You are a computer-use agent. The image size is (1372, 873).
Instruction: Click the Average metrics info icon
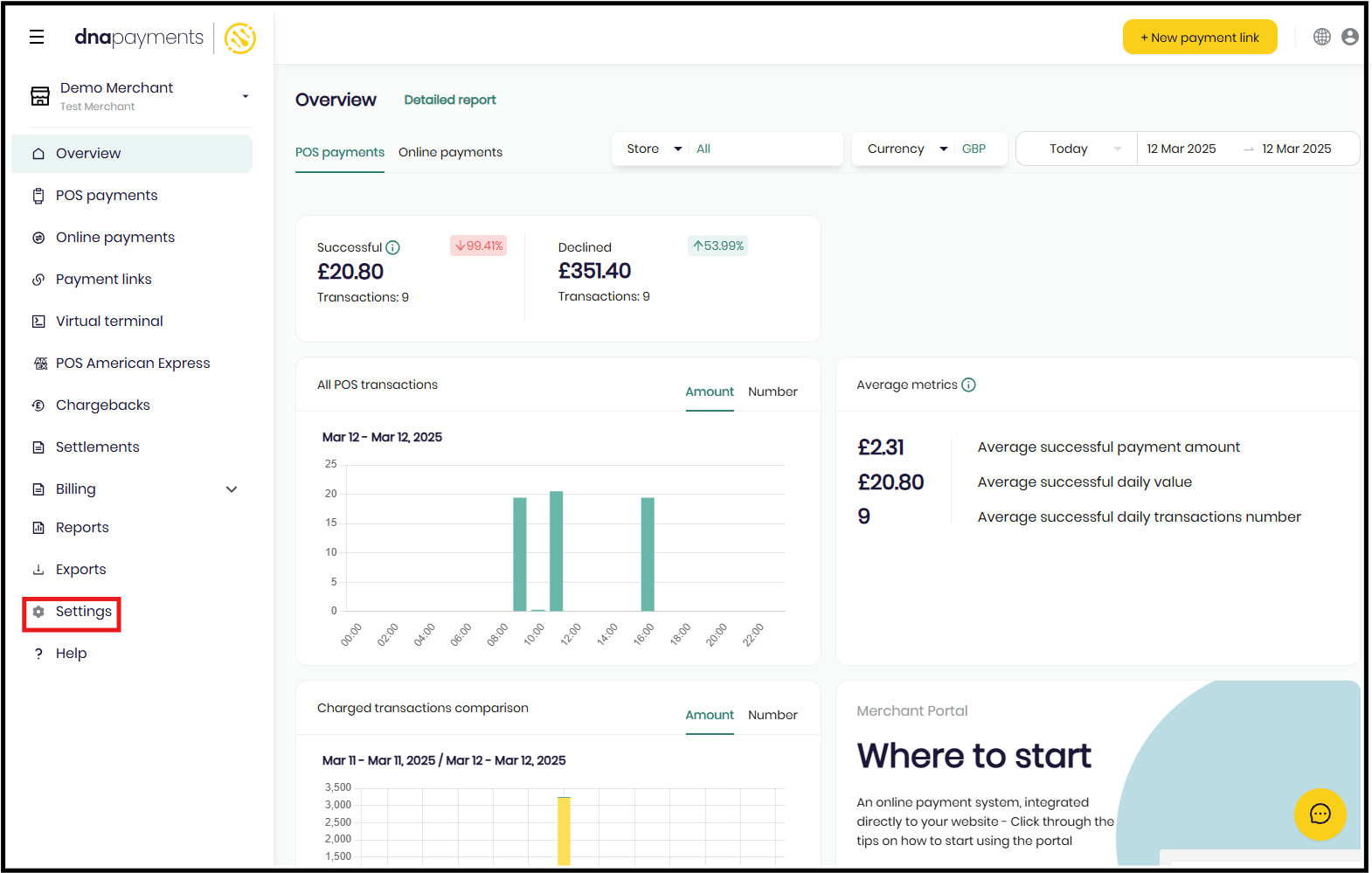point(968,385)
